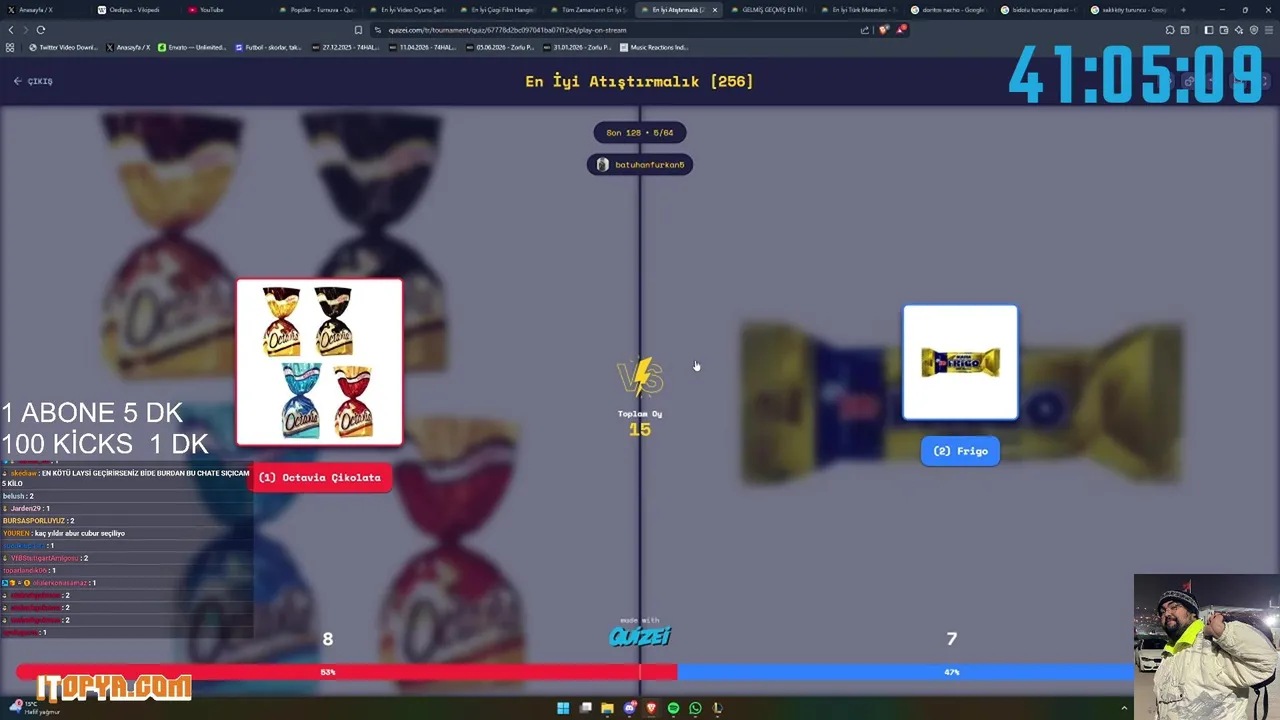Open Task View on taskbar
Screen dimensions: 1280x720
(585, 708)
